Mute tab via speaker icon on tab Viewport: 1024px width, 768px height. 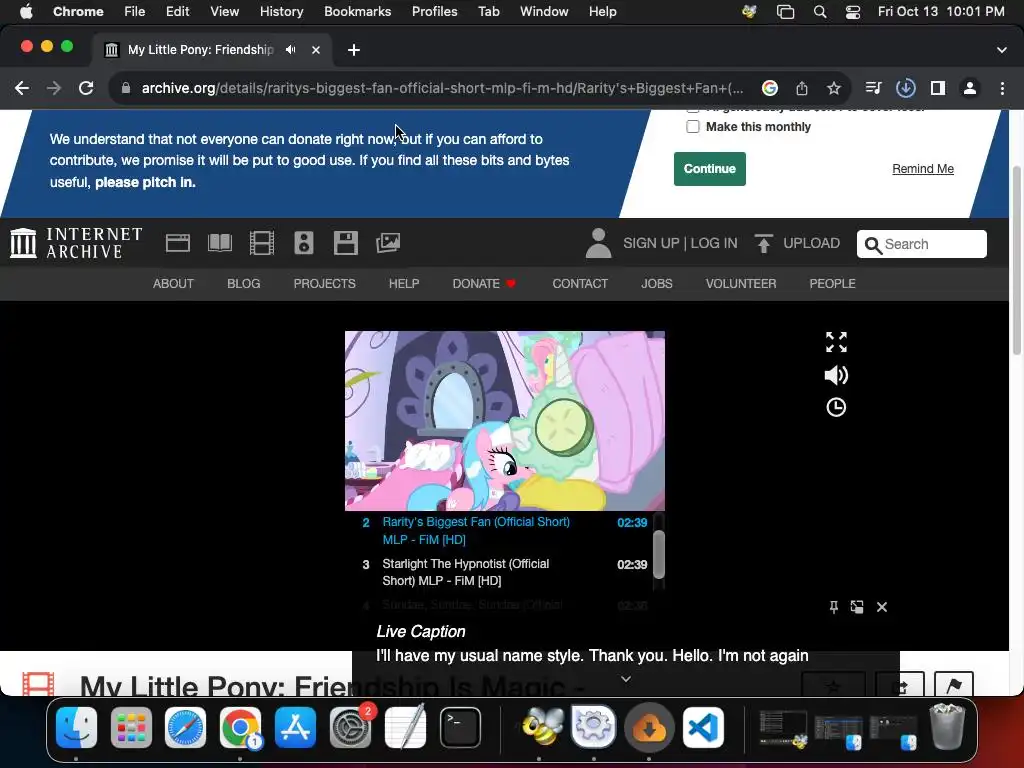click(x=291, y=50)
